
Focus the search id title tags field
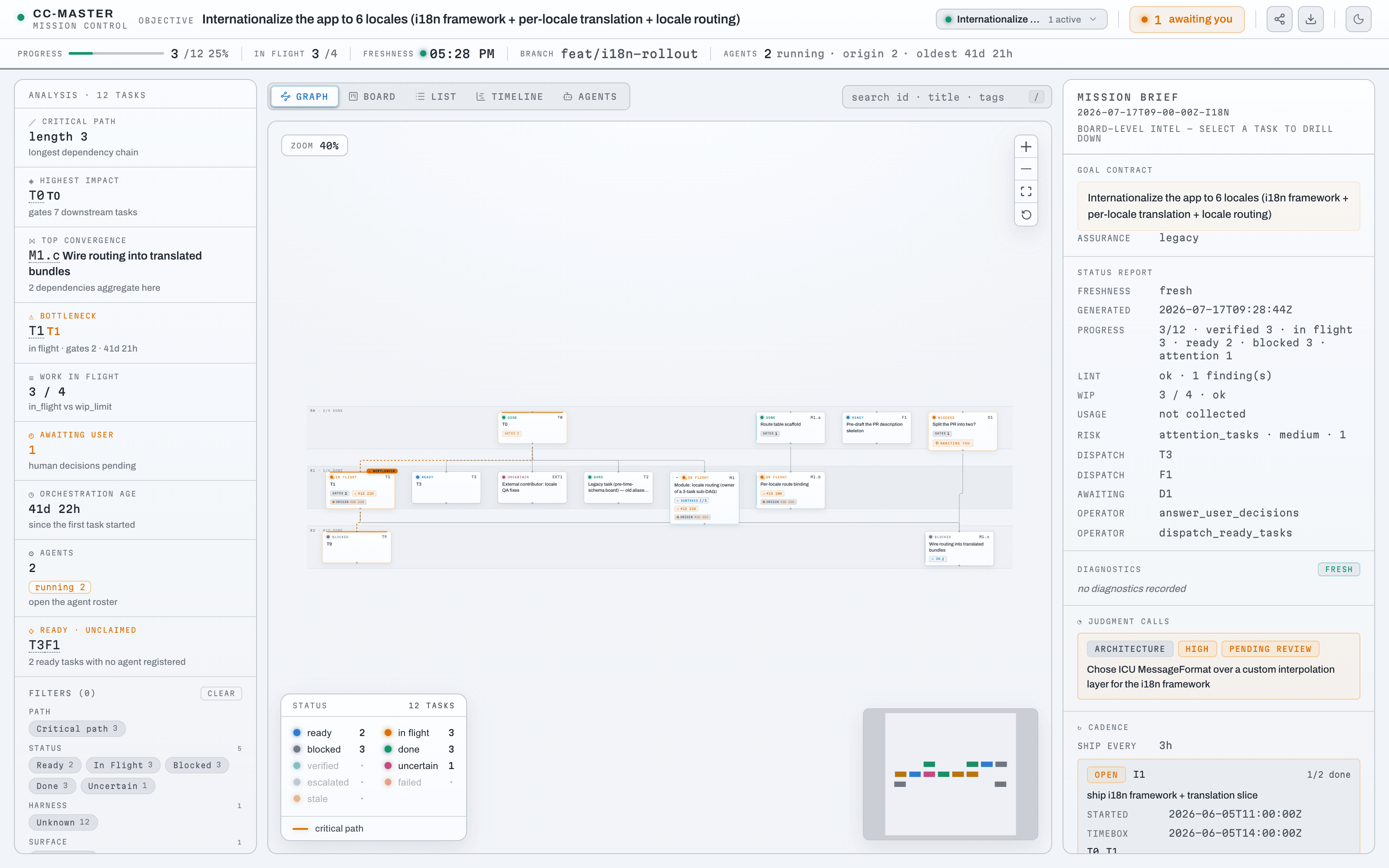point(946,97)
